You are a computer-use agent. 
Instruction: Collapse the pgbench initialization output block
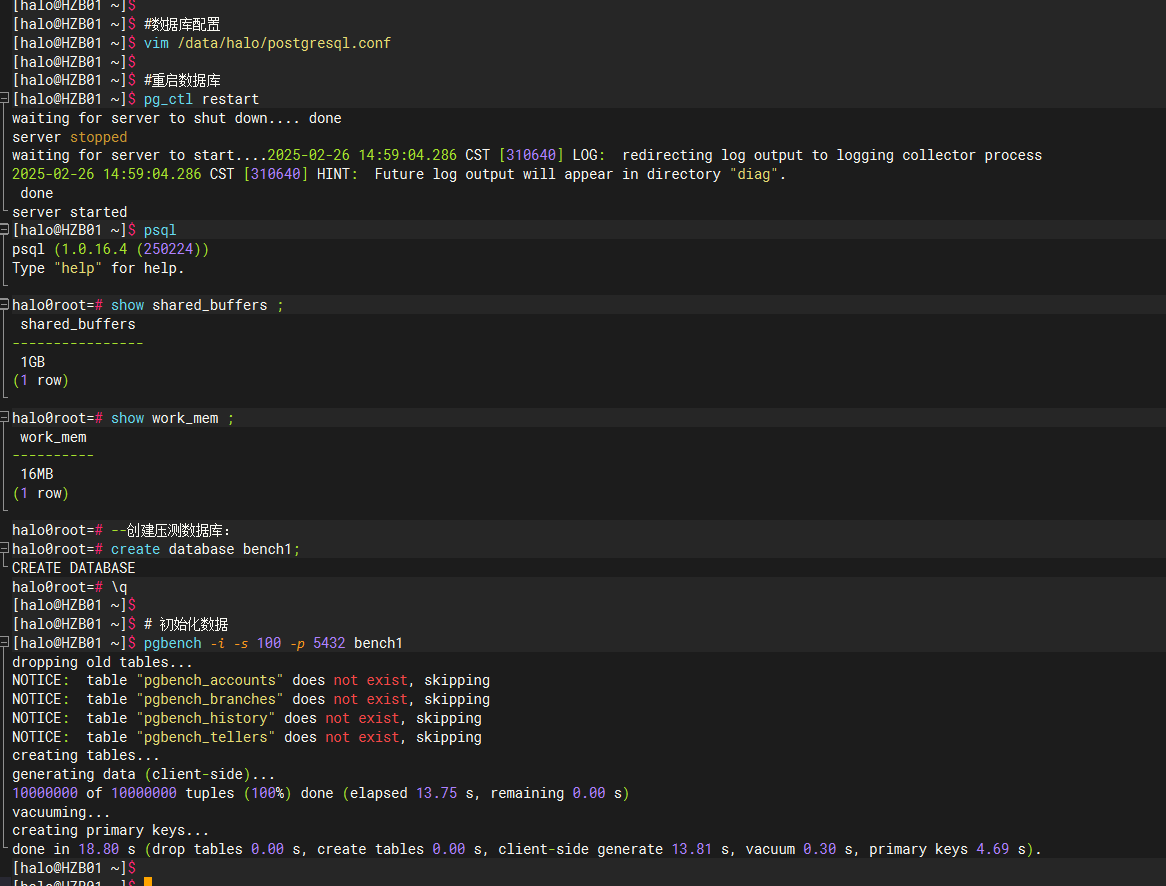[x=4, y=642]
